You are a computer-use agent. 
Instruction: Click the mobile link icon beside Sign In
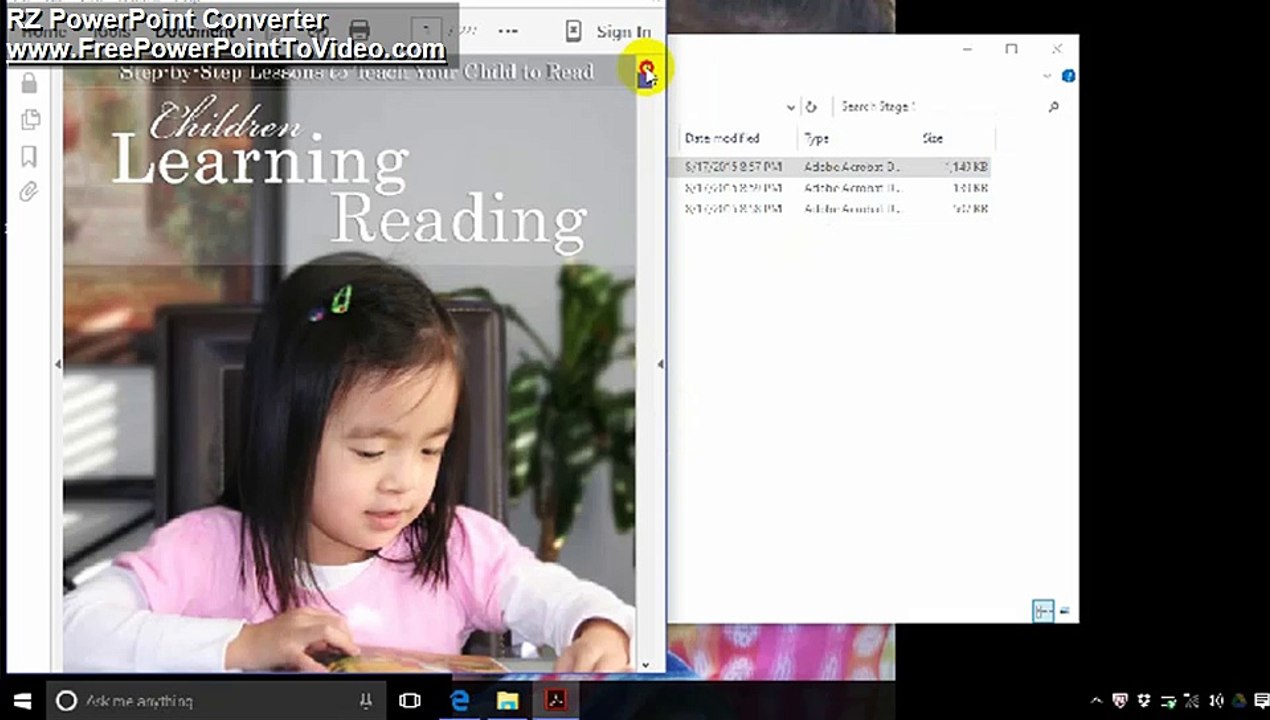(x=573, y=31)
